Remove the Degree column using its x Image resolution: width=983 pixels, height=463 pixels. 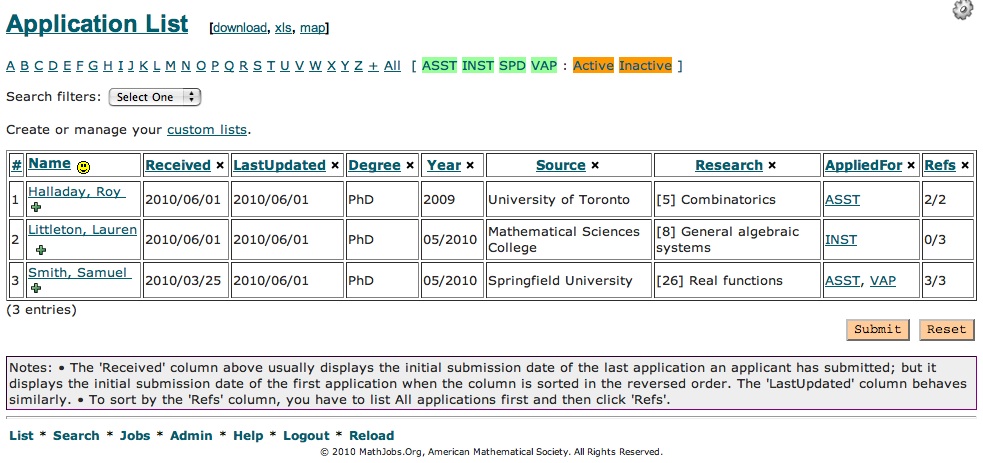point(409,166)
